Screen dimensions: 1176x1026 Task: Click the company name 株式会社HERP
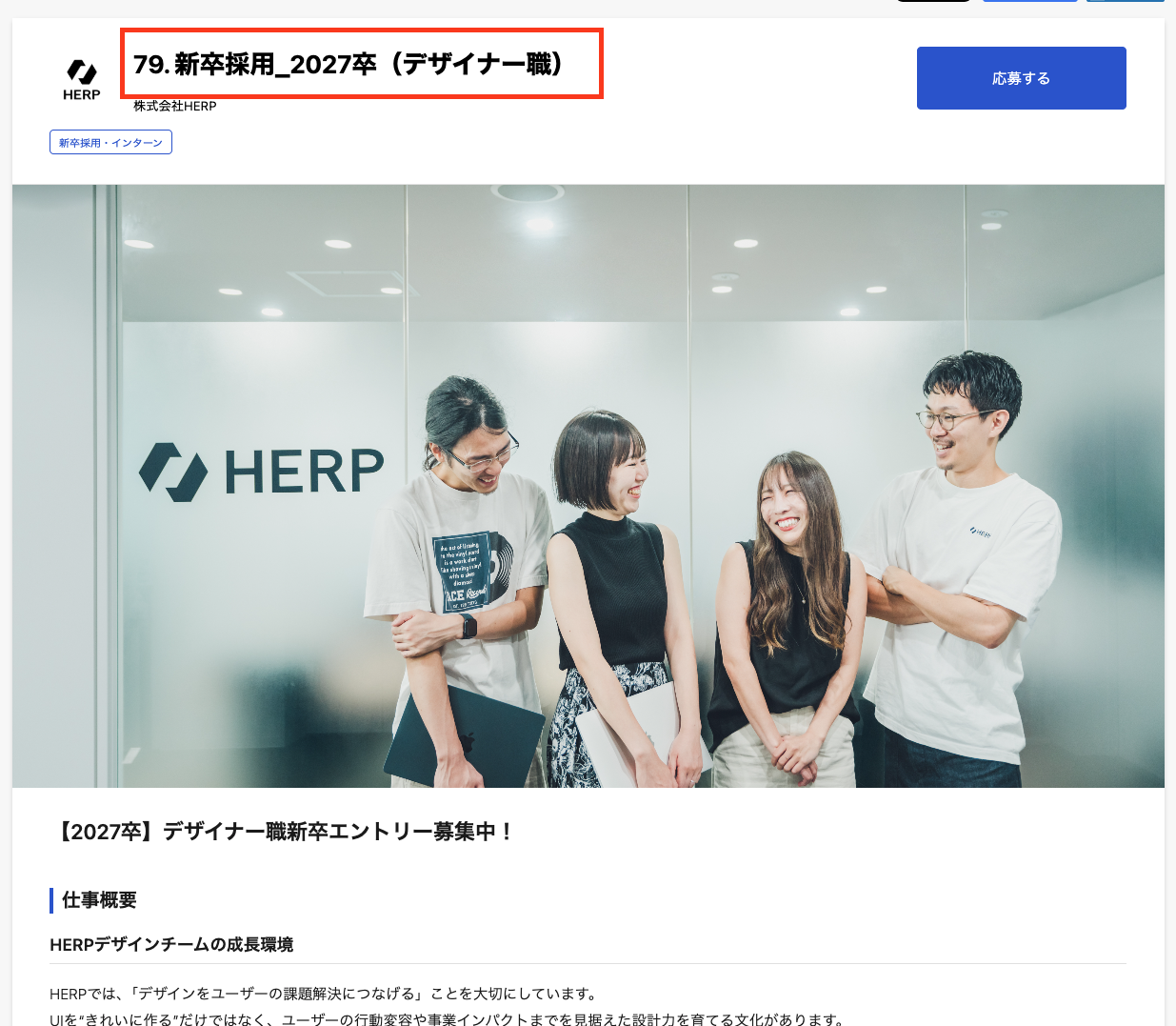[x=175, y=106]
